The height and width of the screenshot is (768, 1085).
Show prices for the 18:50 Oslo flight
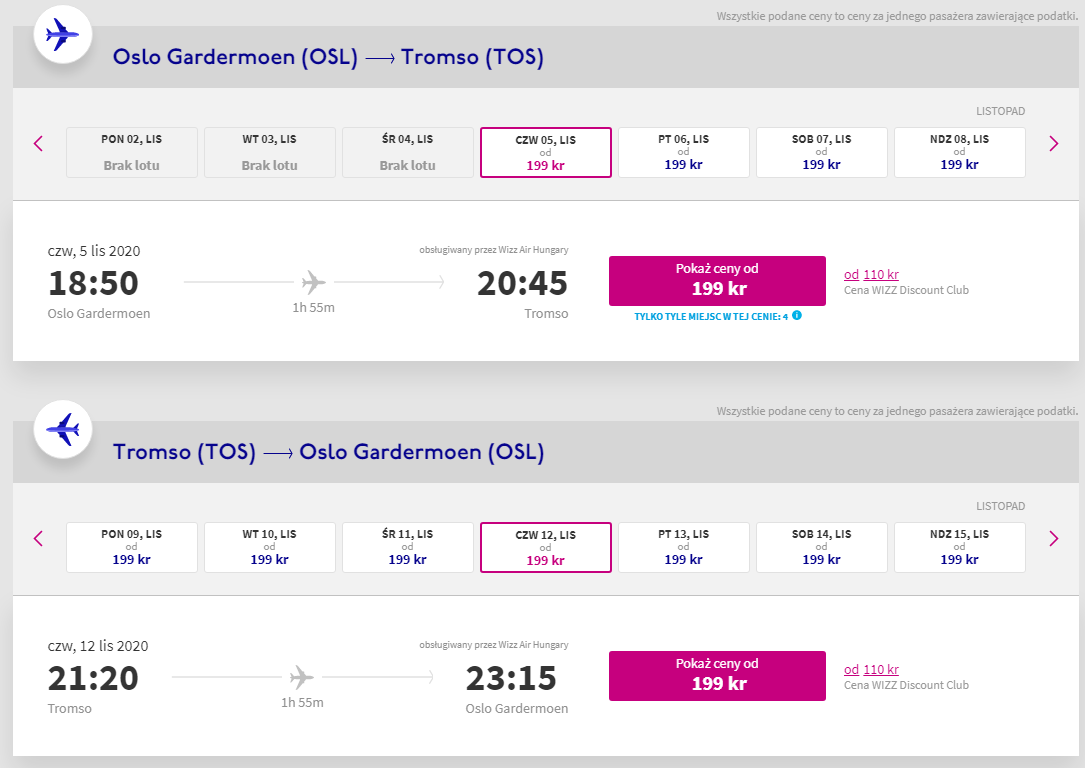[x=717, y=281]
